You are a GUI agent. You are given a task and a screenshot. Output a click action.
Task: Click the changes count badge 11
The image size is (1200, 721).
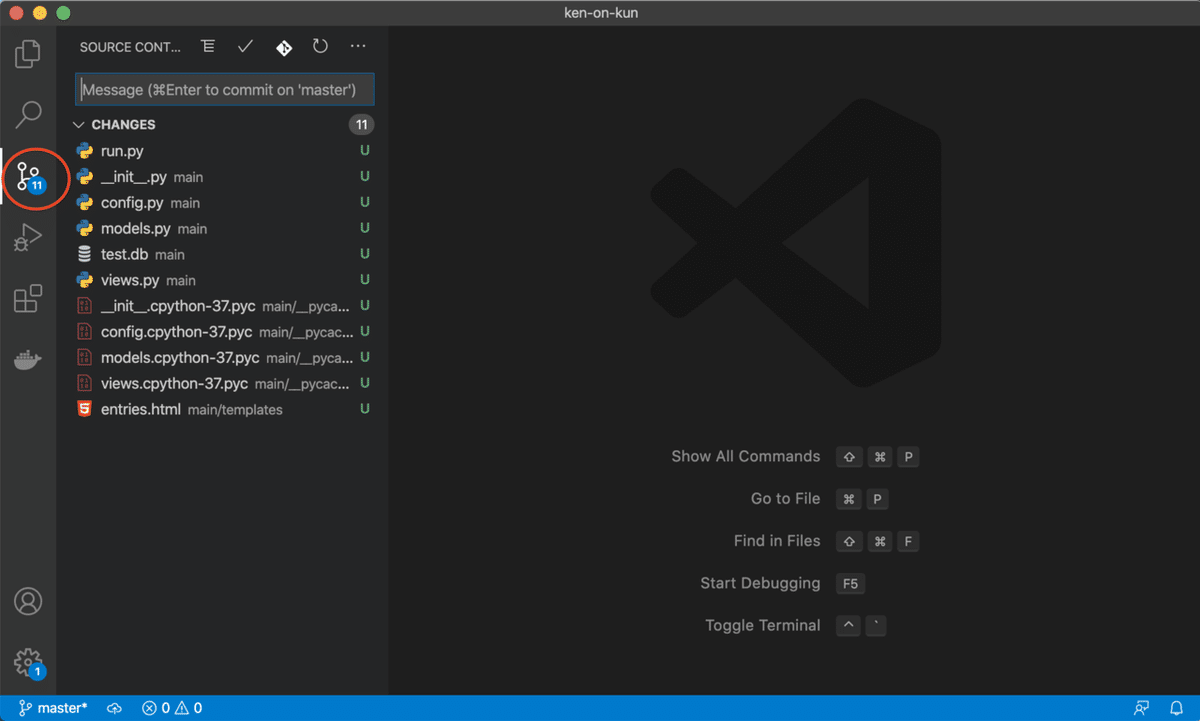(x=361, y=125)
